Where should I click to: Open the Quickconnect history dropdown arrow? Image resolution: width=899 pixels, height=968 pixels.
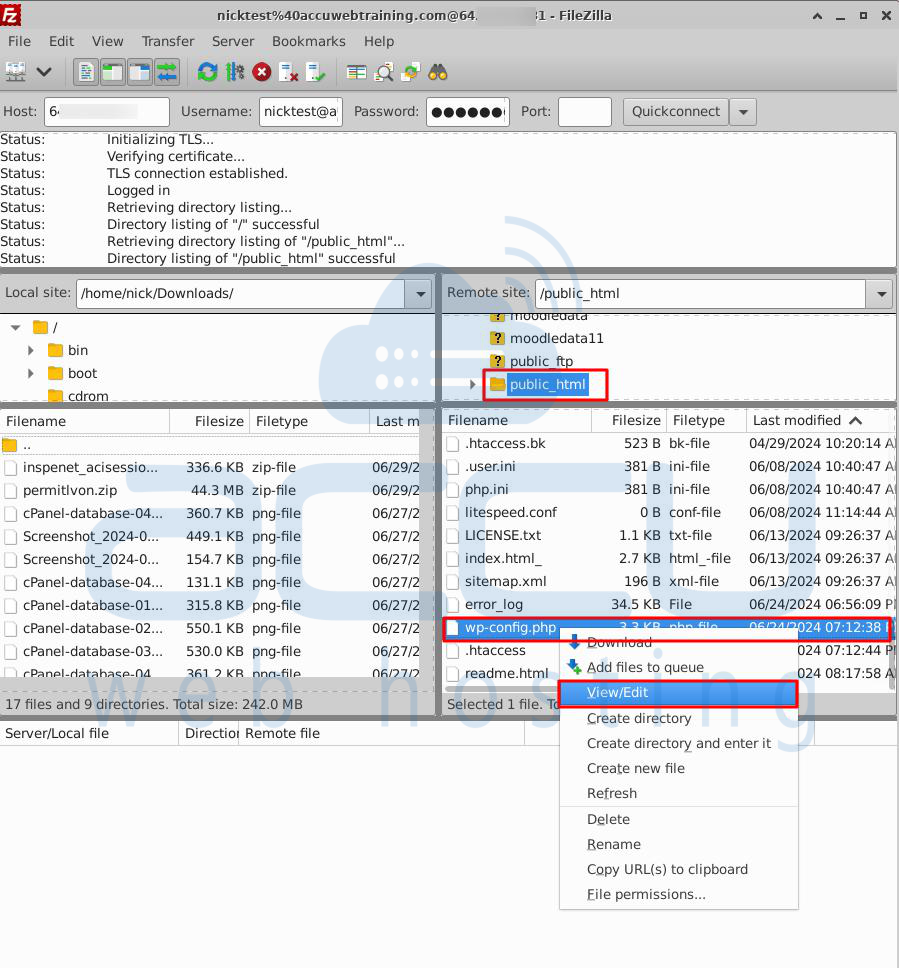[743, 112]
